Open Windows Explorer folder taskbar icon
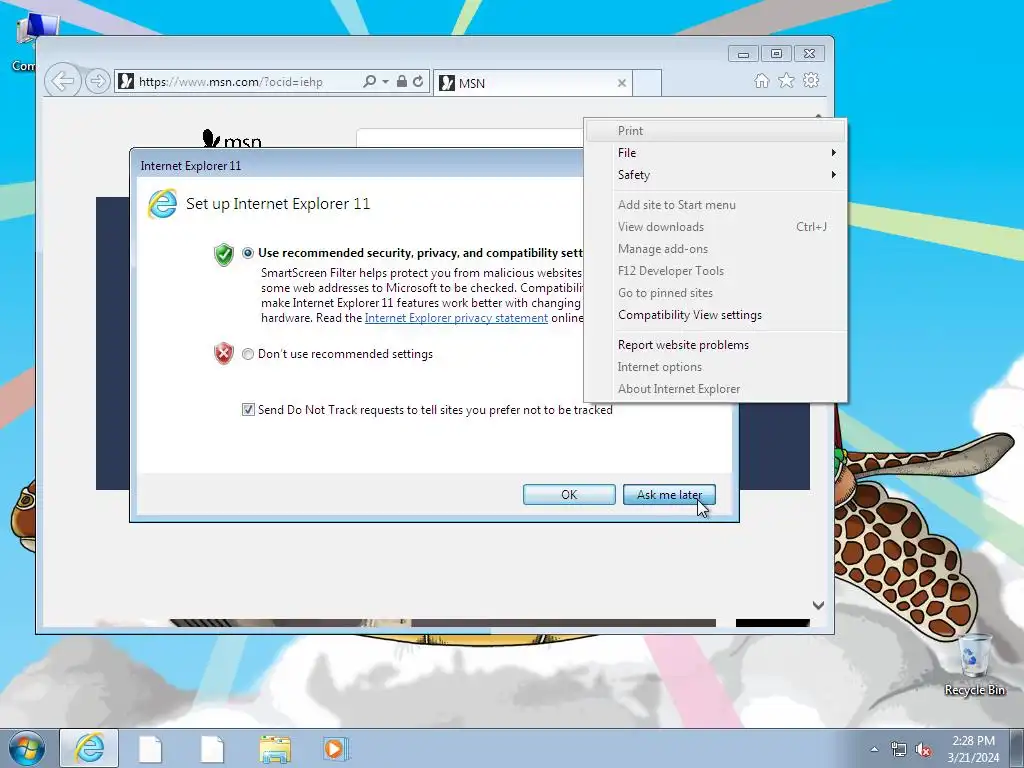 click(276, 749)
